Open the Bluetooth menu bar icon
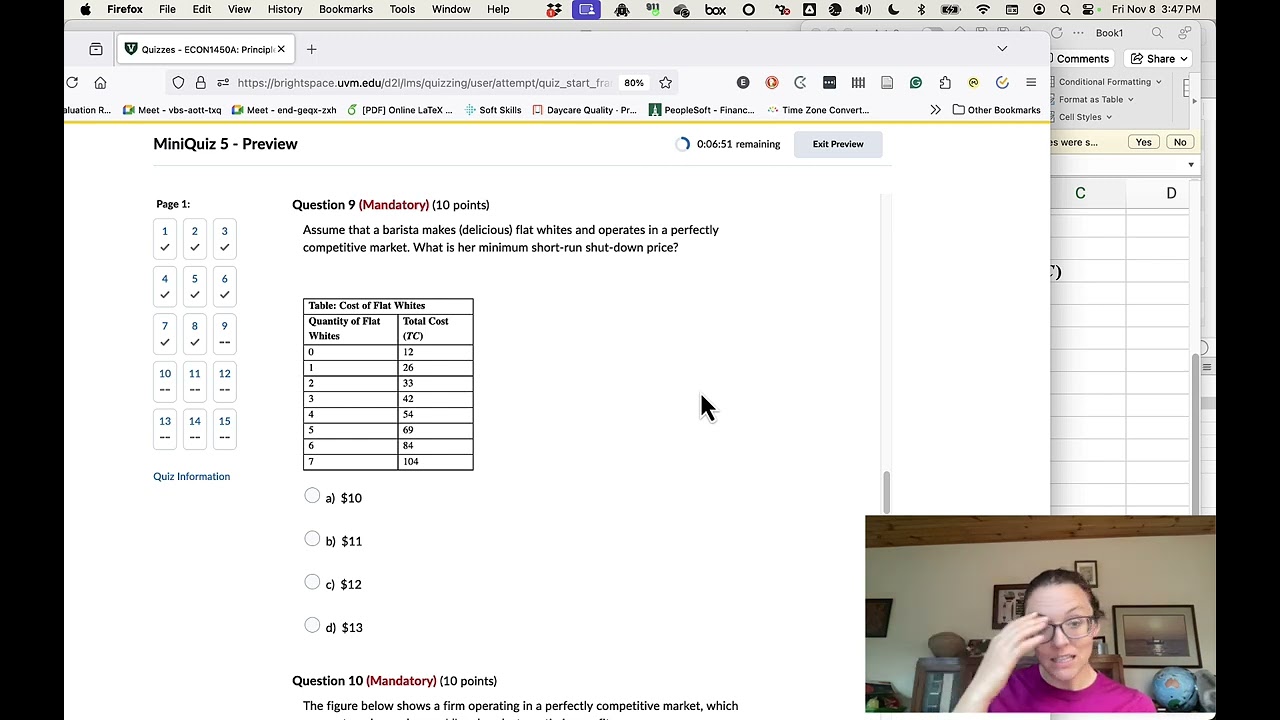The image size is (1280, 720). (x=921, y=9)
